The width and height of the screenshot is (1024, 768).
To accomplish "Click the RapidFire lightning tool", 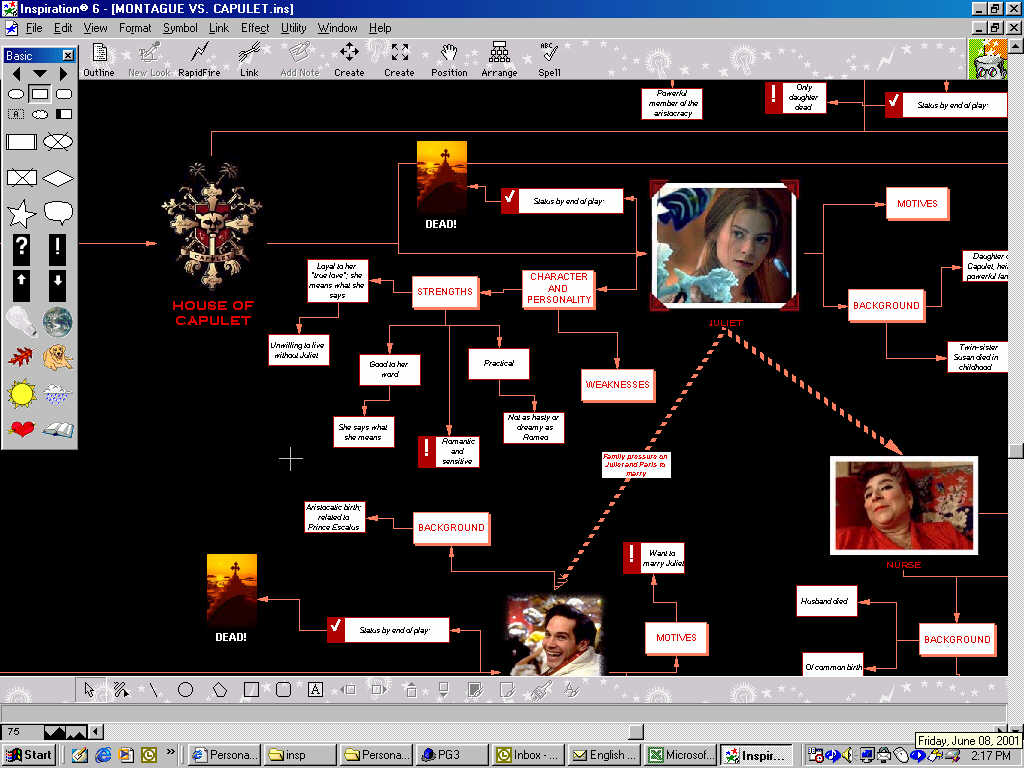I will (x=200, y=58).
